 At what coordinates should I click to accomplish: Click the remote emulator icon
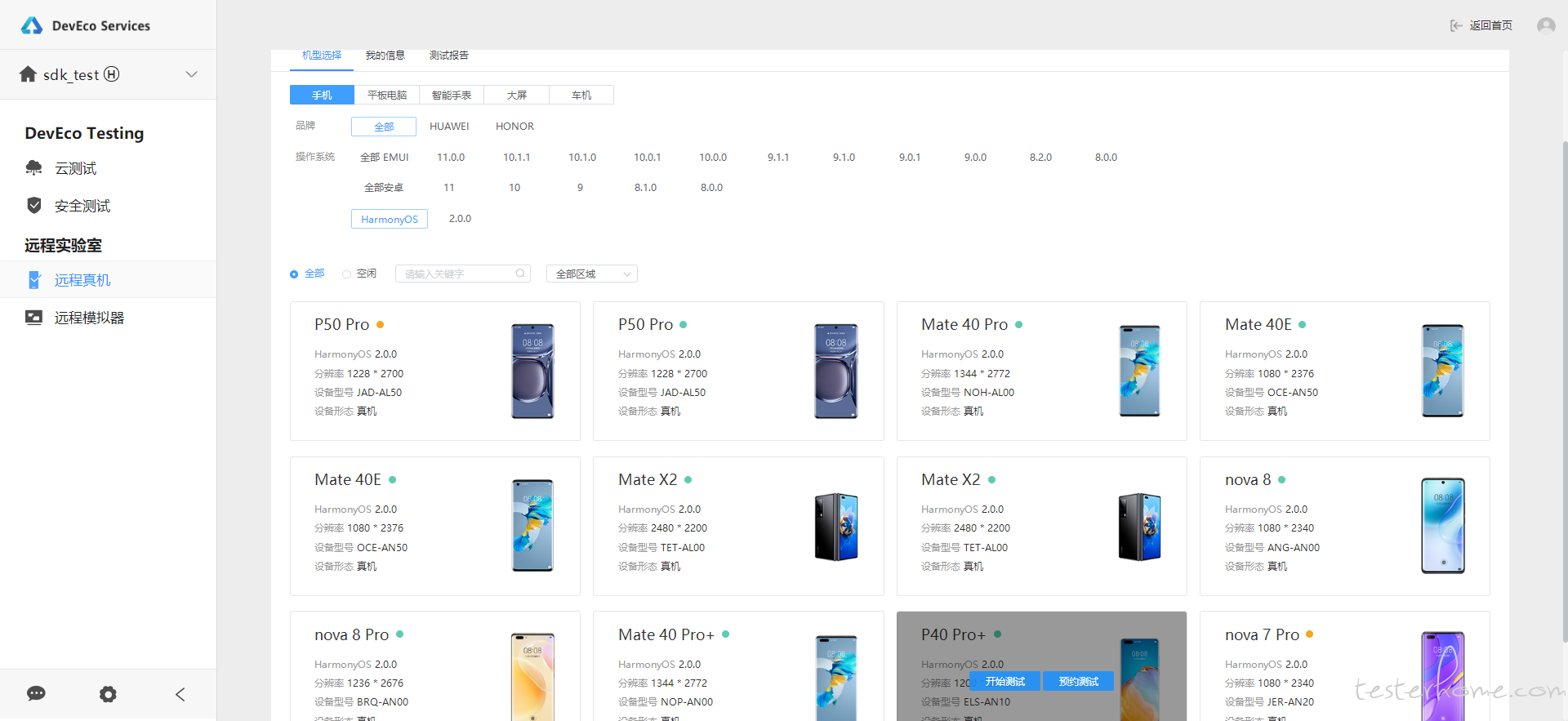pos(33,318)
